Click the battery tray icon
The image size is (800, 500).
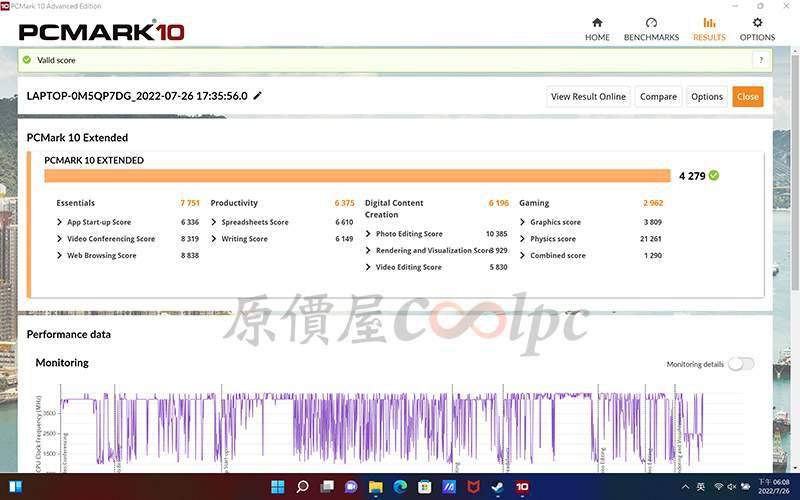coord(745,487)
